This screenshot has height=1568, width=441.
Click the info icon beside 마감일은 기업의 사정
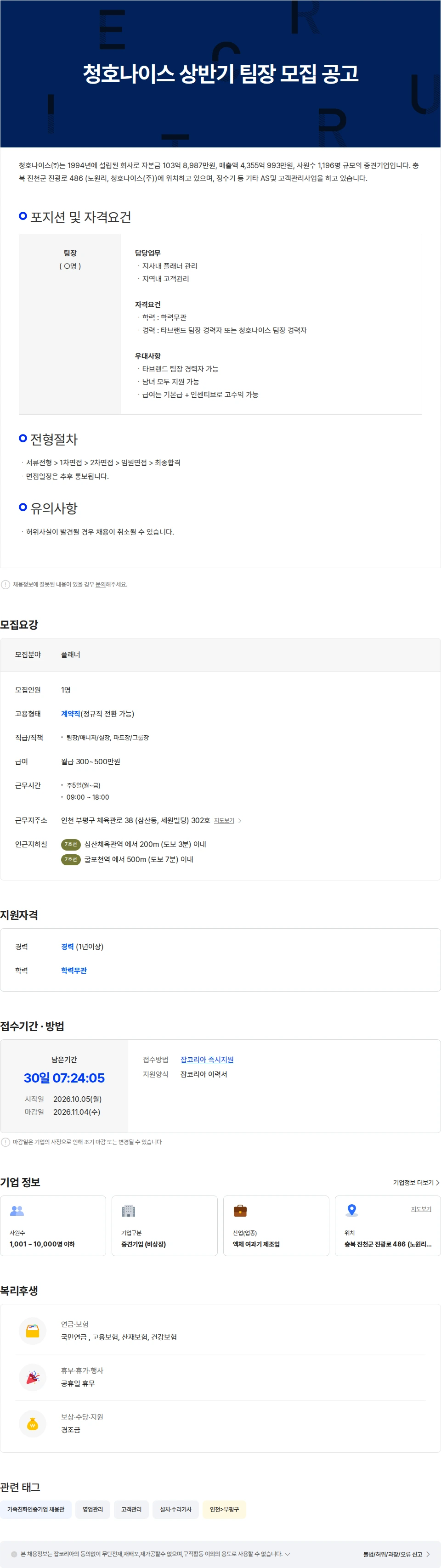pos(6,1142)
